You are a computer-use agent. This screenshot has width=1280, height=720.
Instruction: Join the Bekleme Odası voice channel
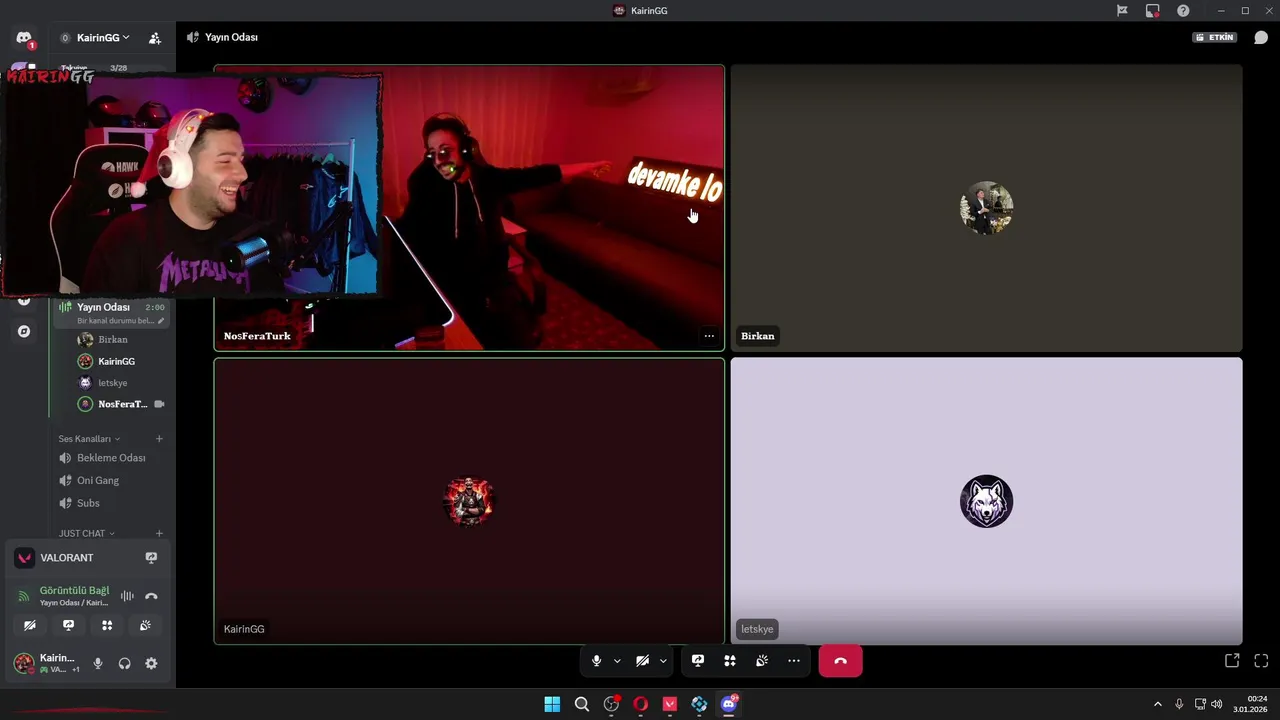coord(110,458)
